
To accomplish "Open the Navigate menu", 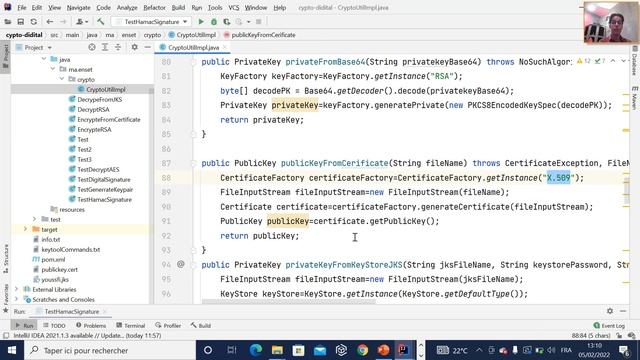I will (x=78, y=7).
